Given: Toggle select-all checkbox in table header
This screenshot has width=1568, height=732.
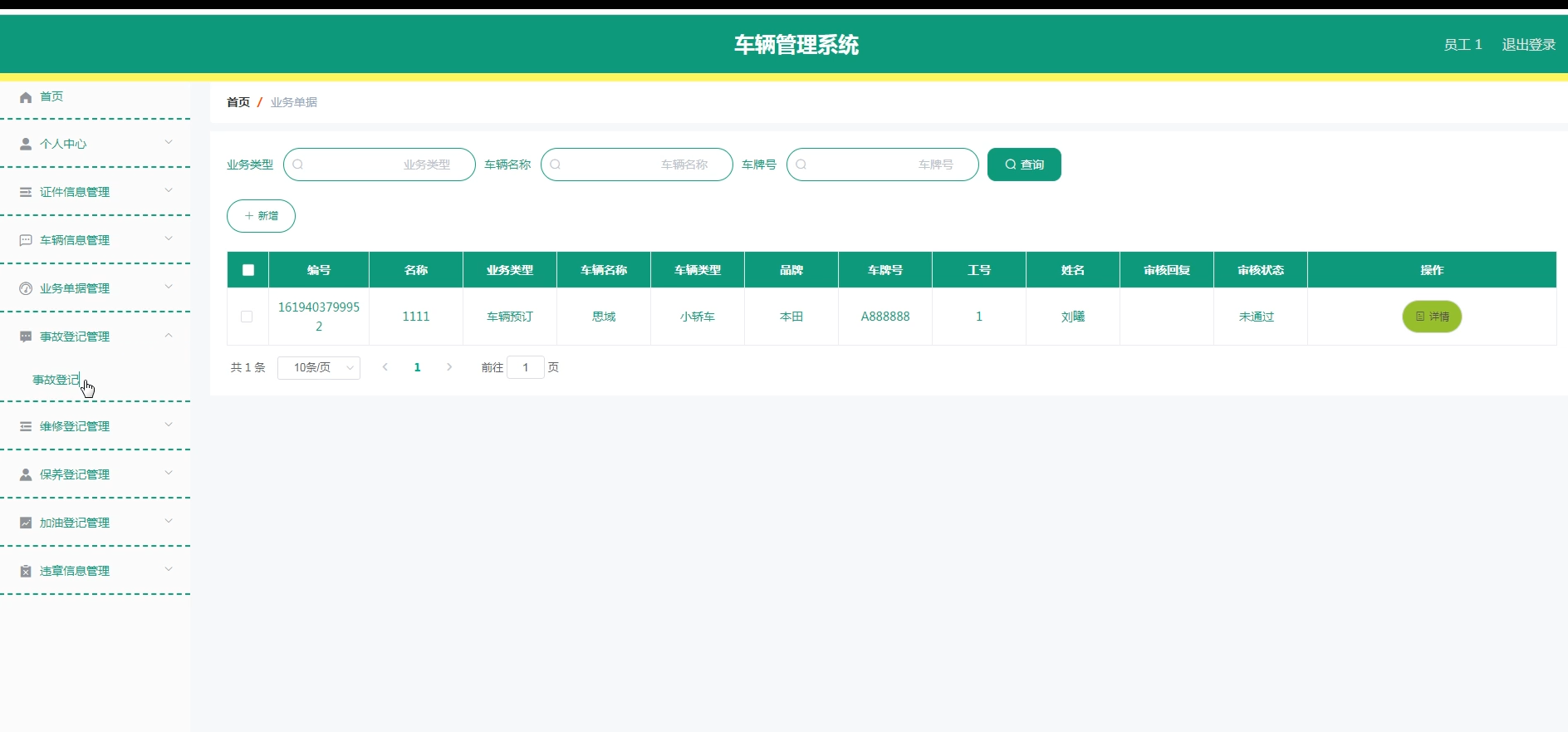Looking at the screenshot, I should coord(248,270).
